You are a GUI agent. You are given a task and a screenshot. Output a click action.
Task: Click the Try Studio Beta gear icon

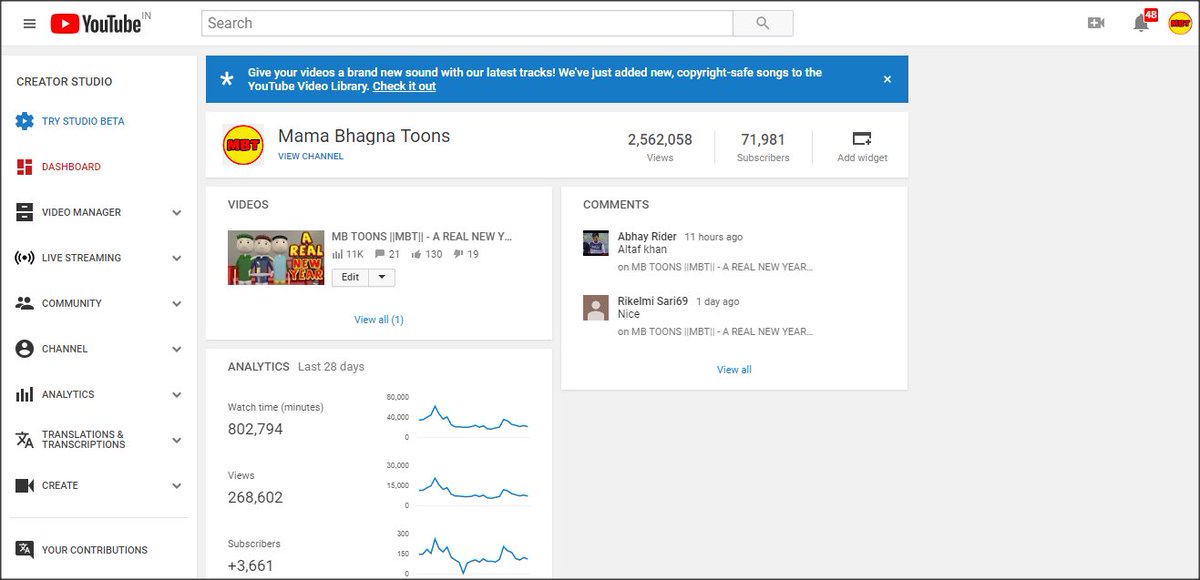click(x=25, y=121)
